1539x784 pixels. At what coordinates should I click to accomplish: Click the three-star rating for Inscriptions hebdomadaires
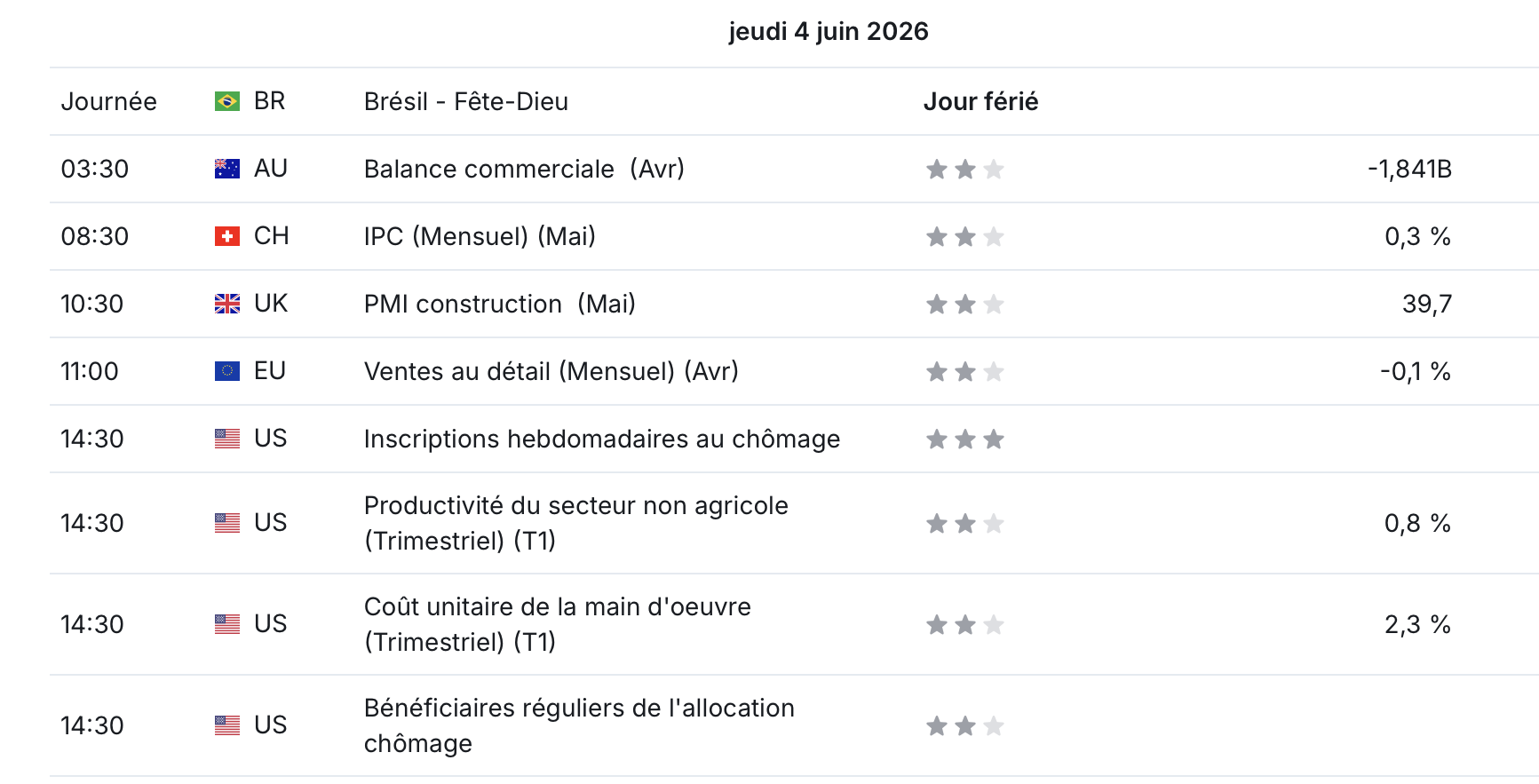(x=965, y=439)
